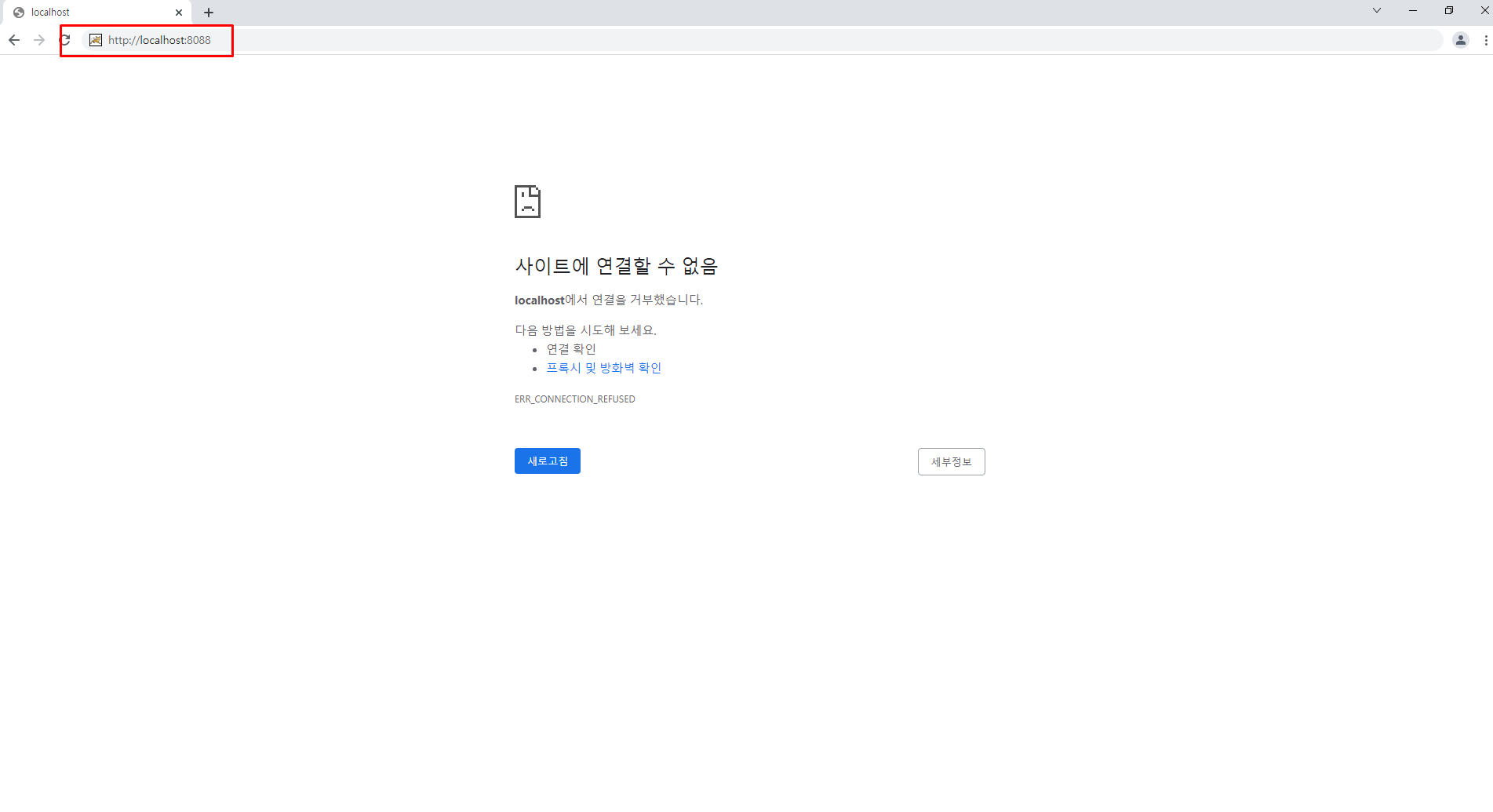This screenshot has height=812, width=1493.
Task: Click the 다음 방법을 시도해 보세요 text
Action: click(x=585, y=330)
